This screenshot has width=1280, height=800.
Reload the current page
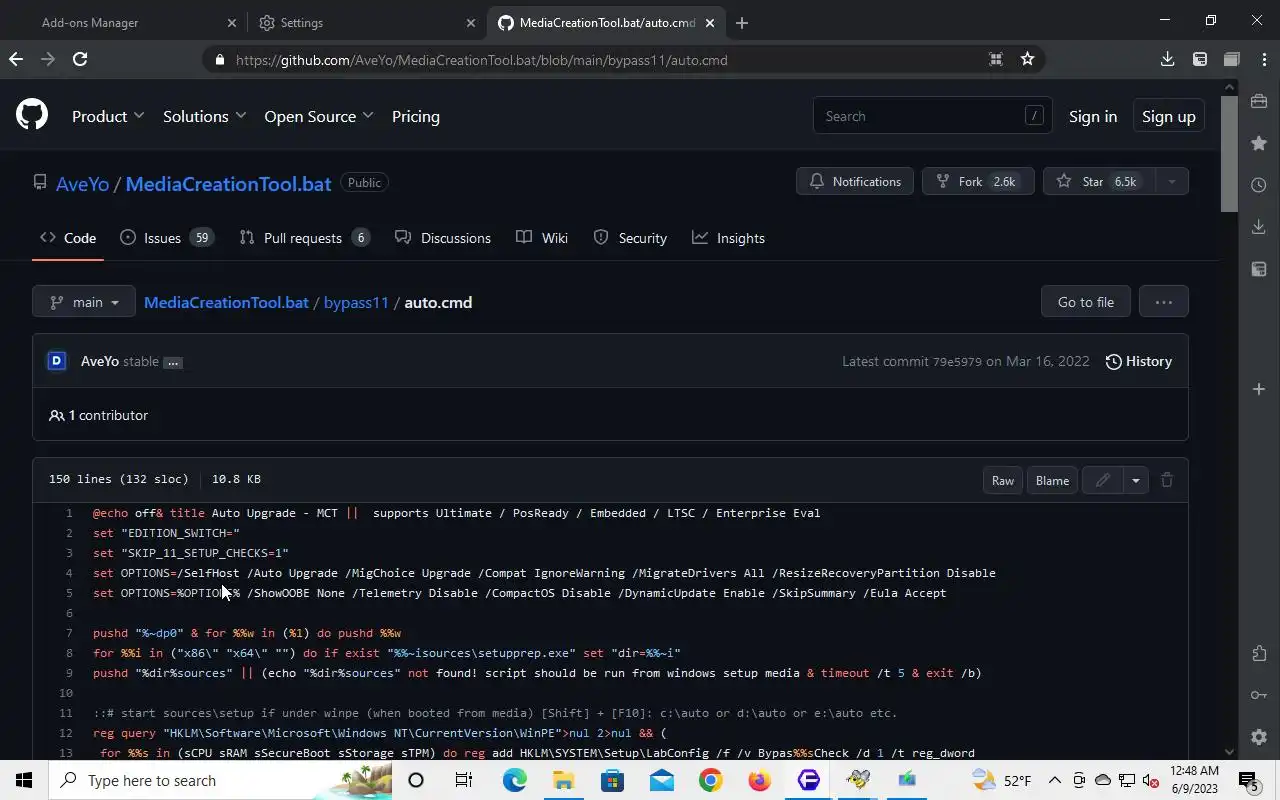tap(80, 59)
